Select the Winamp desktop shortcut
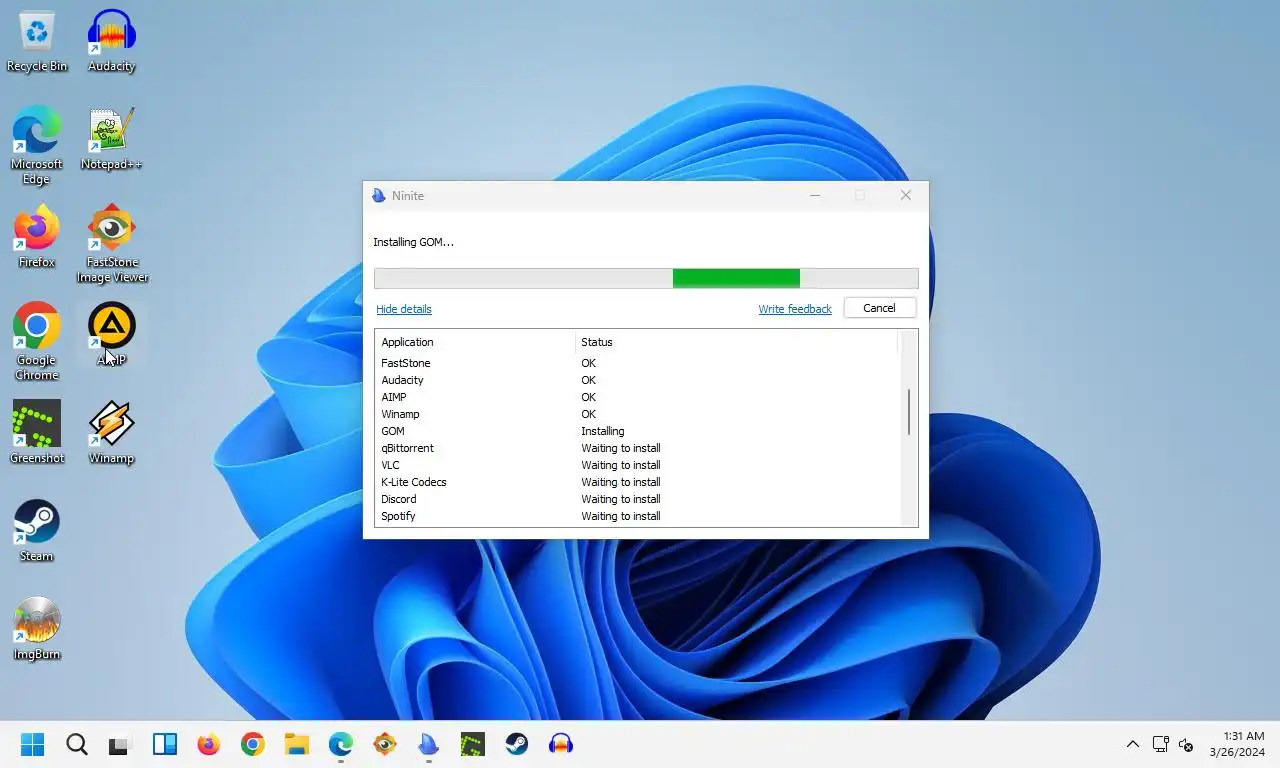1280x768 pixels. (111, 433)
